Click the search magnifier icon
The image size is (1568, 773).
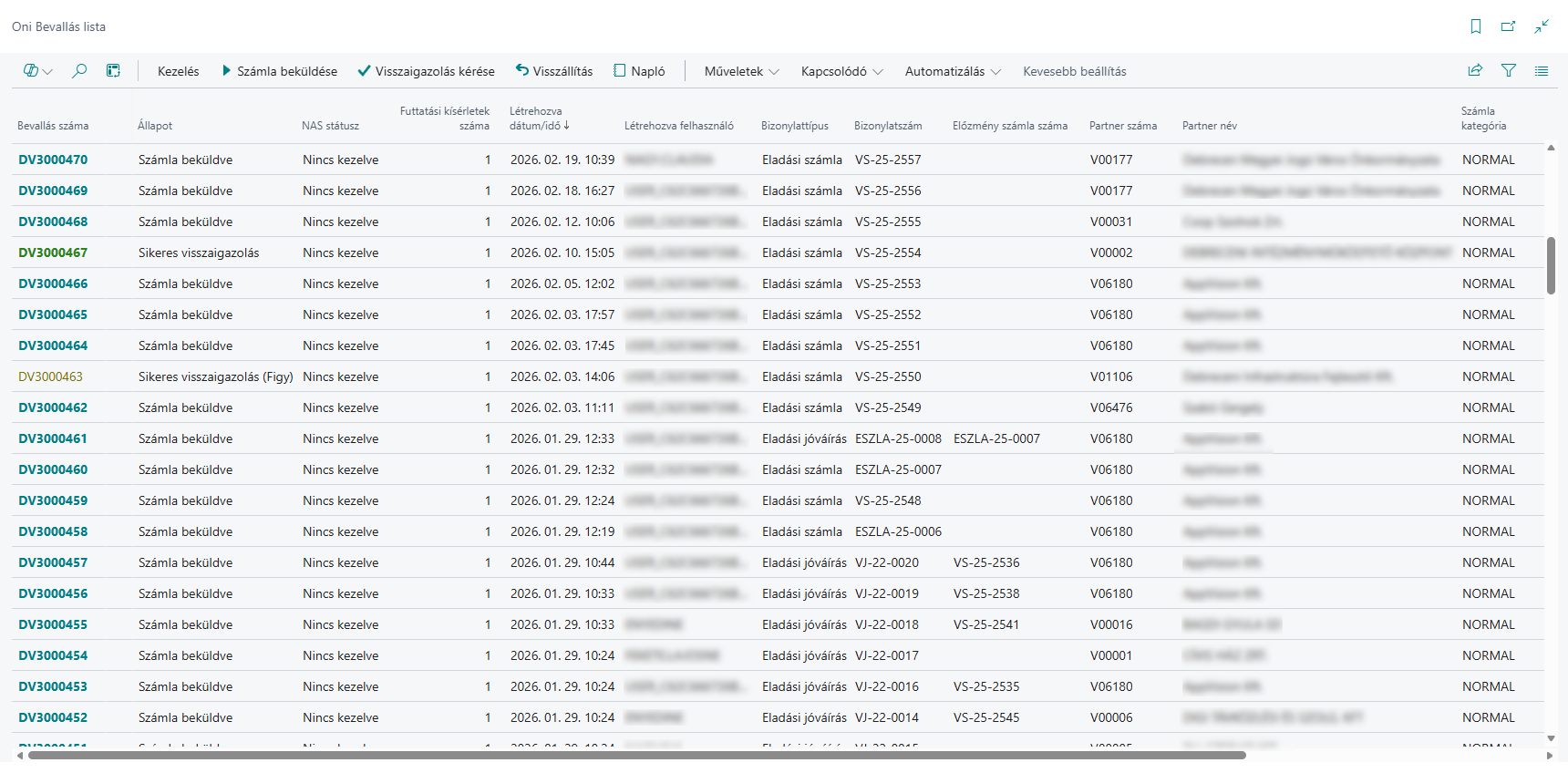[79, 71]
